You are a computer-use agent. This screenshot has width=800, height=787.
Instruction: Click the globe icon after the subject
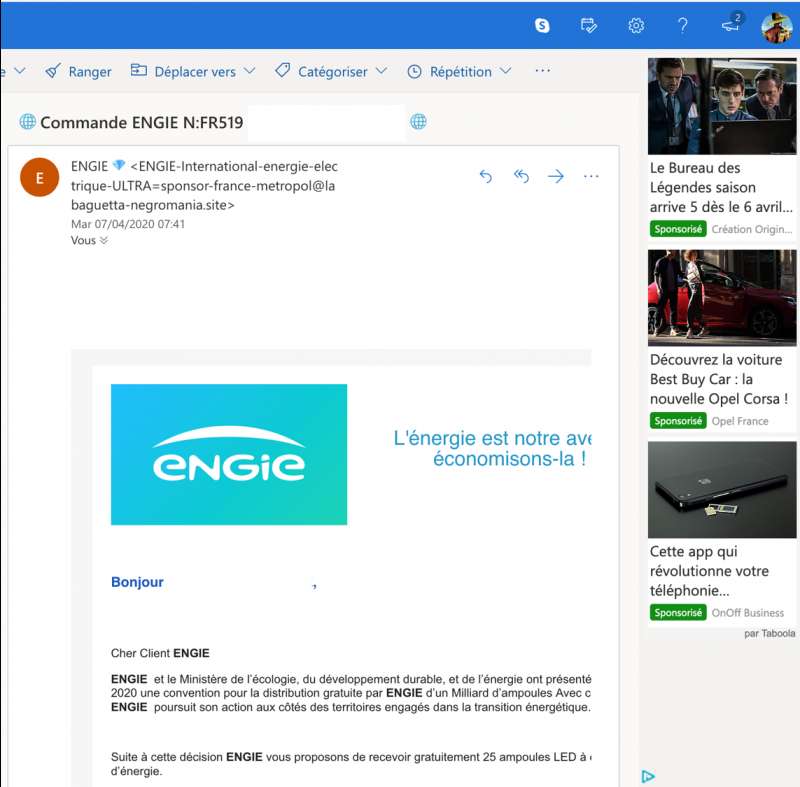click(x=418, y=121)
